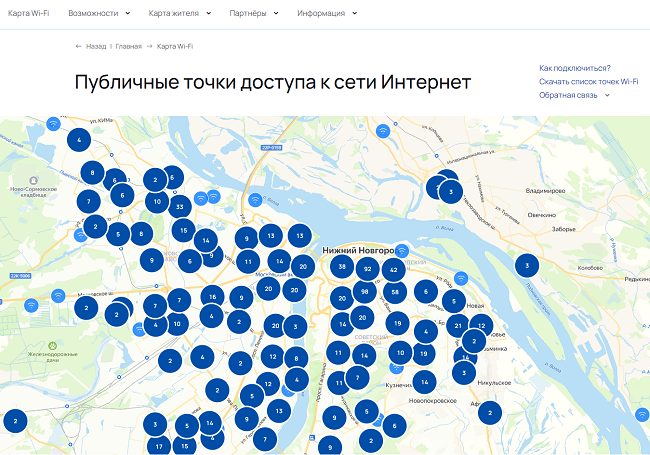The width and height of the screenshot is (650, 455).
Task: Click the cluster marker with 58
Action: (395, 292)
